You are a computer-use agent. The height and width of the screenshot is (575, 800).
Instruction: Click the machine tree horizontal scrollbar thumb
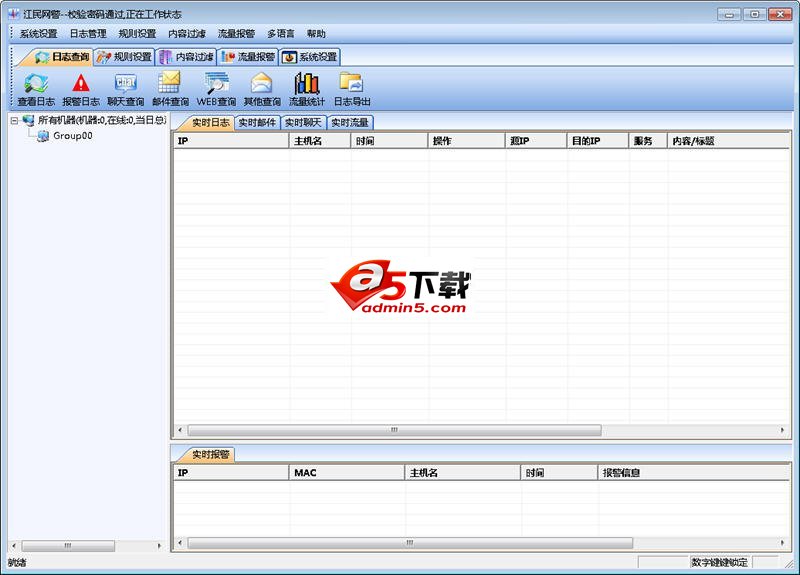68,546
